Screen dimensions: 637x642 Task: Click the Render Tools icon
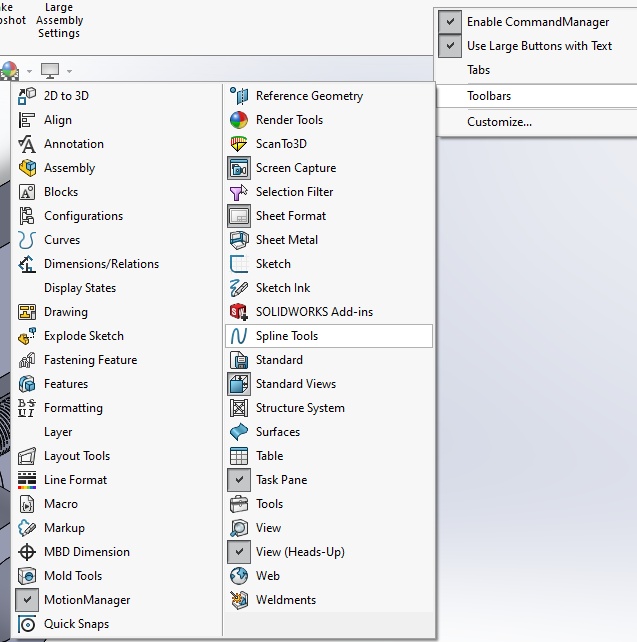[x=239, y=120]
